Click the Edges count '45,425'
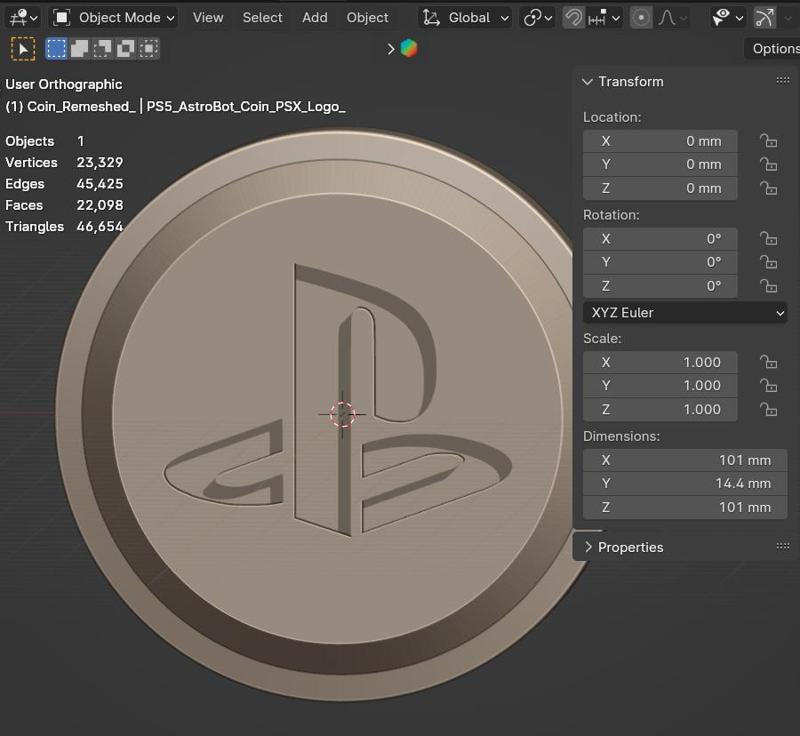The height and width of the screenshot is (736, 800). coord(99,184)
